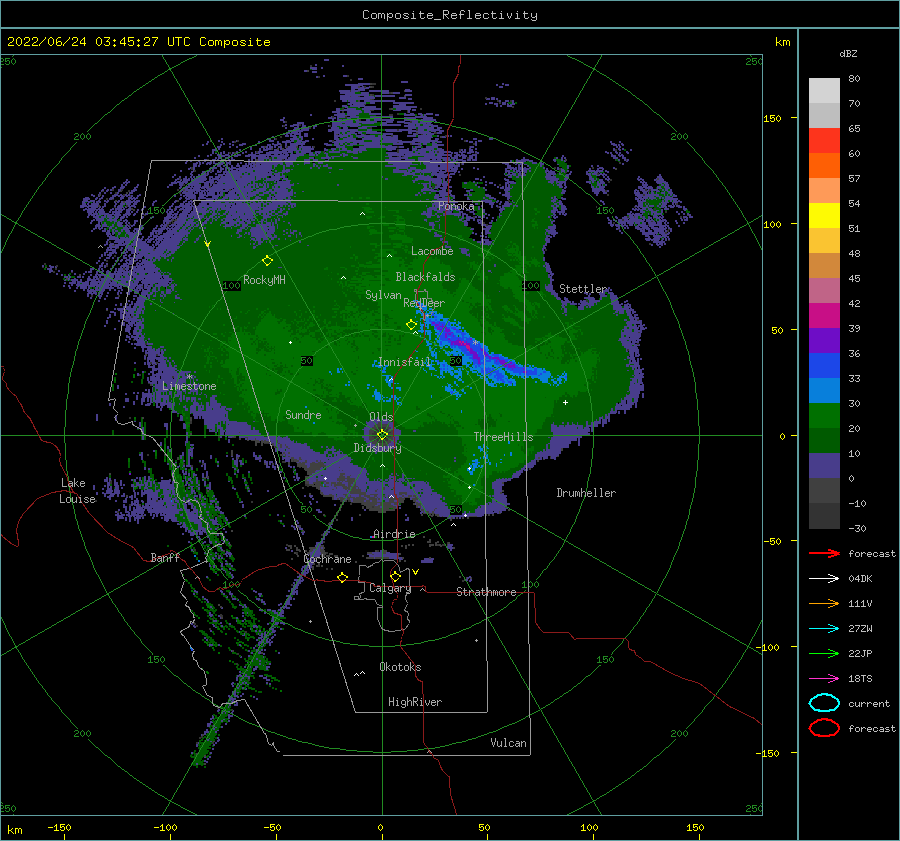Click the Drumheller label

(x=586, y=493)
